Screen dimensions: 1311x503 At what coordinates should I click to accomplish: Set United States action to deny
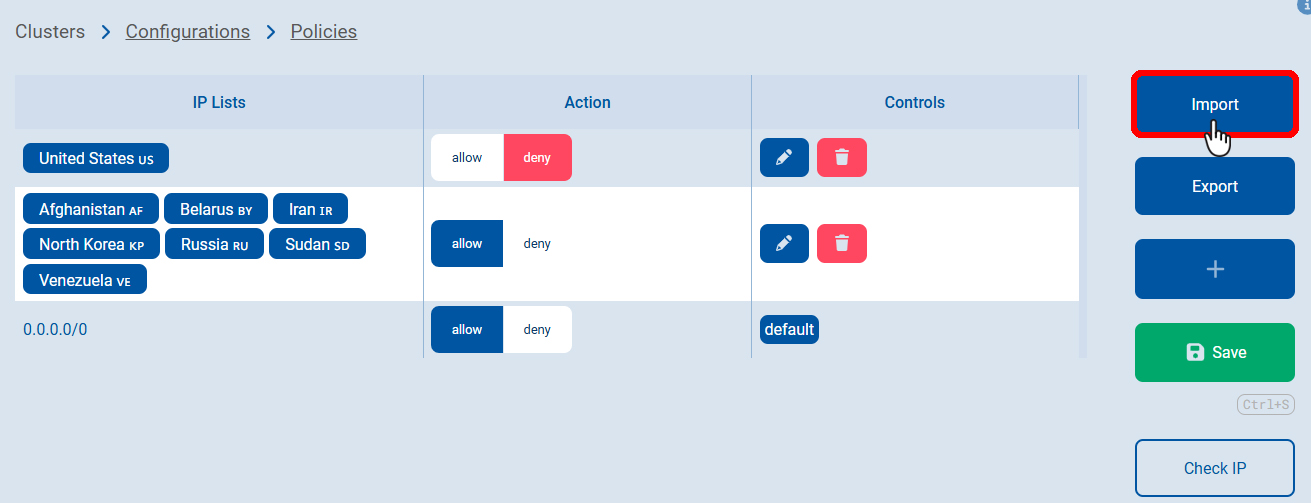pyautogui.click(x=537, y=158)
